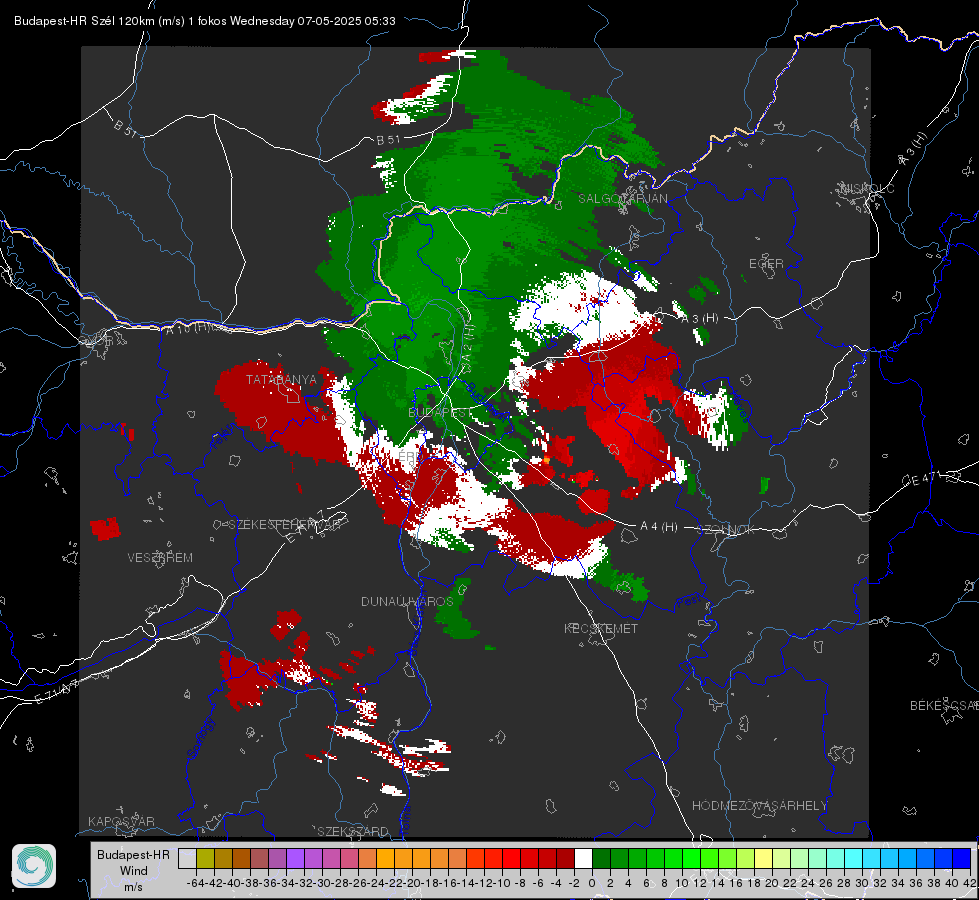Select the EGER city label

766,264
